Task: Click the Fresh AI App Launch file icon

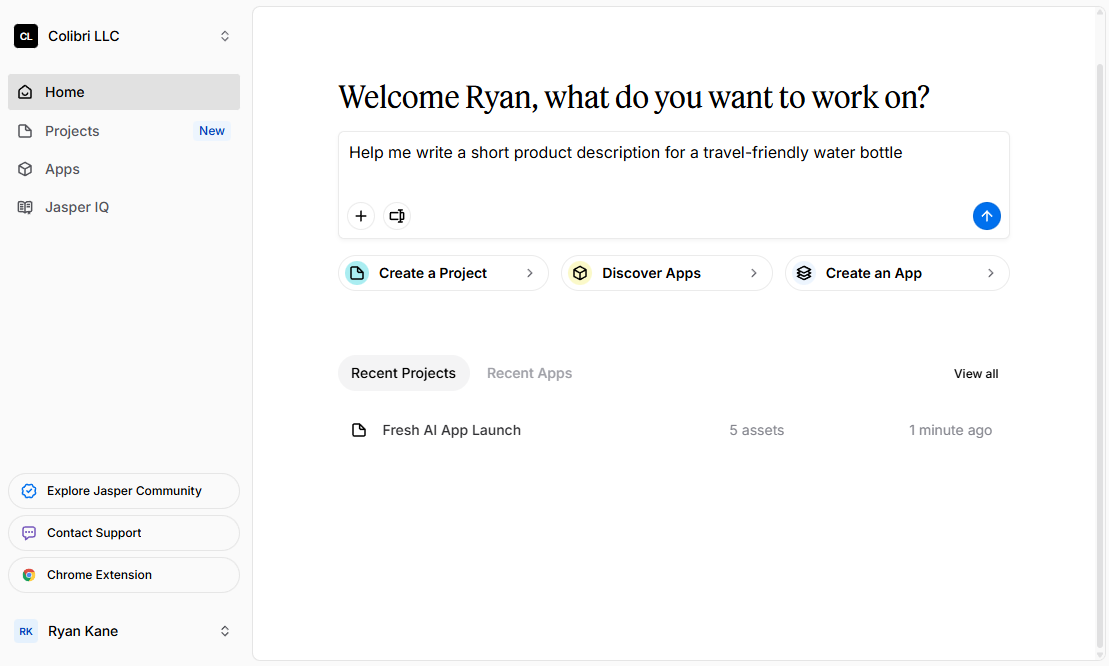Action: (359, 430)
